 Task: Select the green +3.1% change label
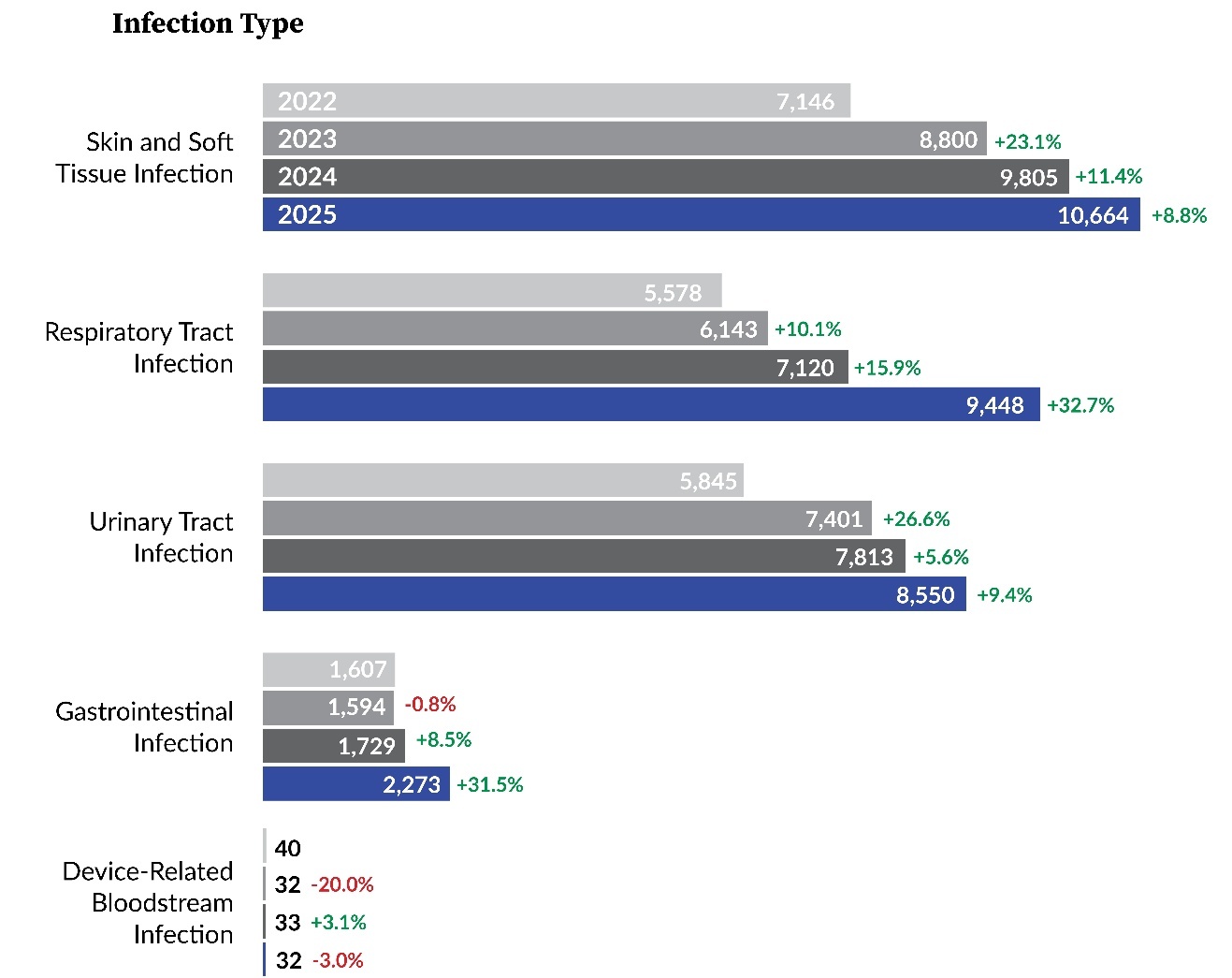click(339, 923)
